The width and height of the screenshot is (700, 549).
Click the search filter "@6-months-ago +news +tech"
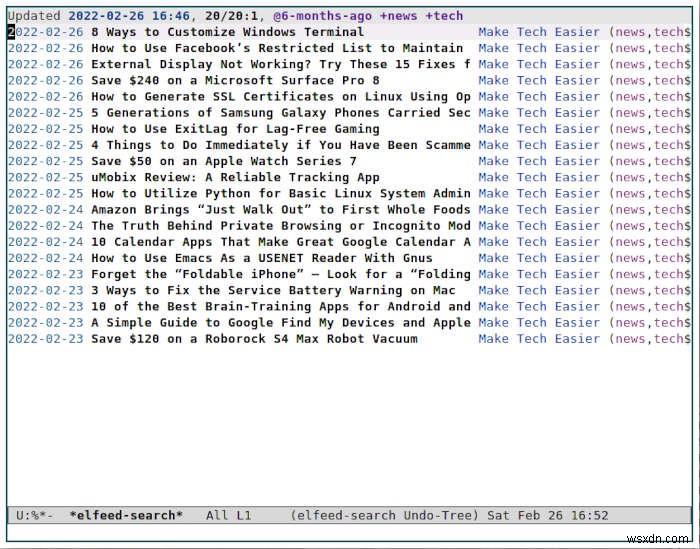368,16
